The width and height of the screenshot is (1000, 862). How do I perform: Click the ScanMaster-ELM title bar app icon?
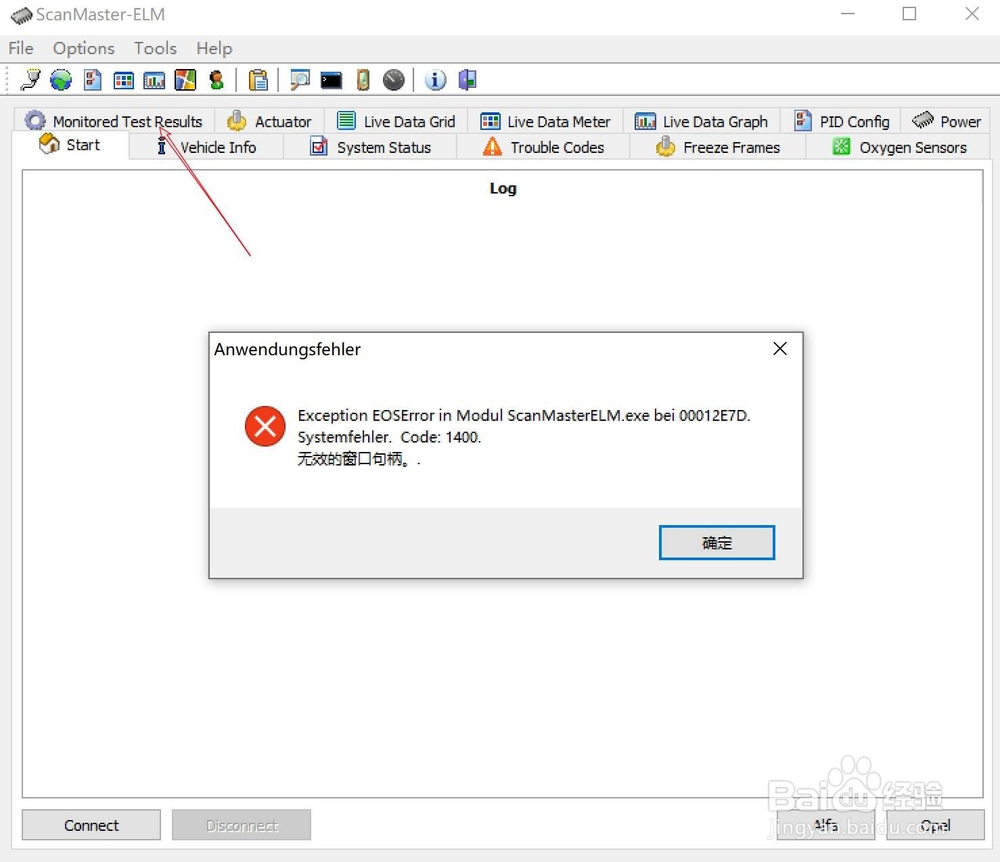[21, 15]
